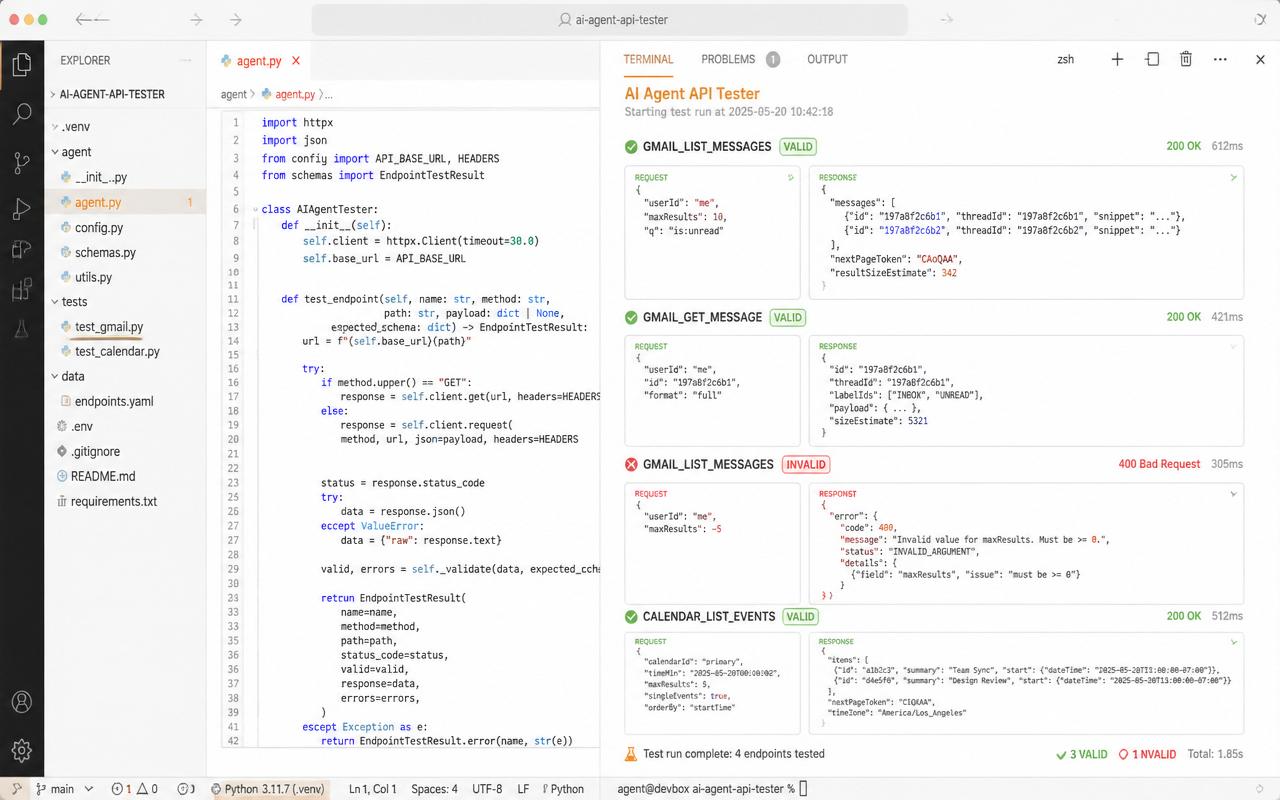Open the Manage settings gear icon

click(x=21, y=750)
